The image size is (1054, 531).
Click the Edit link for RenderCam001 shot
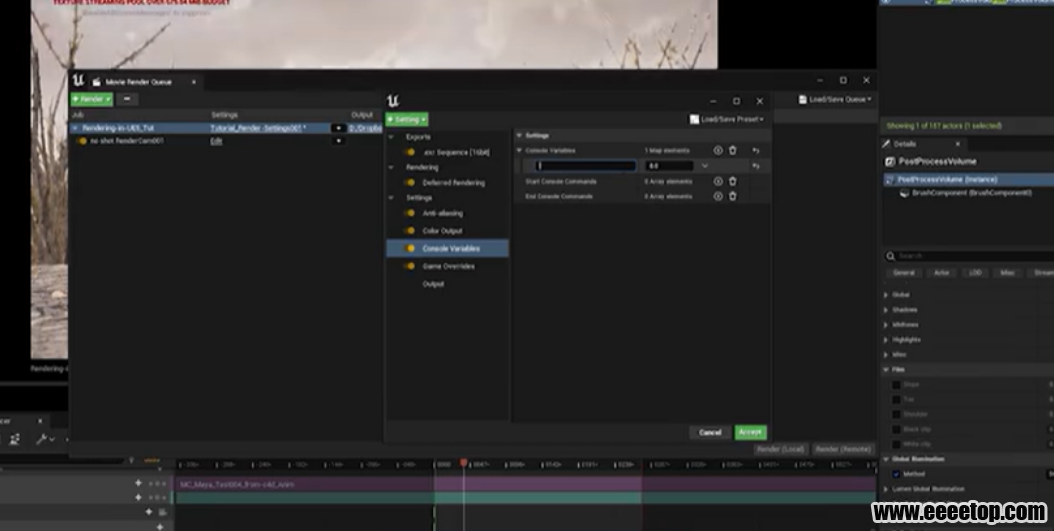tap(216, 141)
